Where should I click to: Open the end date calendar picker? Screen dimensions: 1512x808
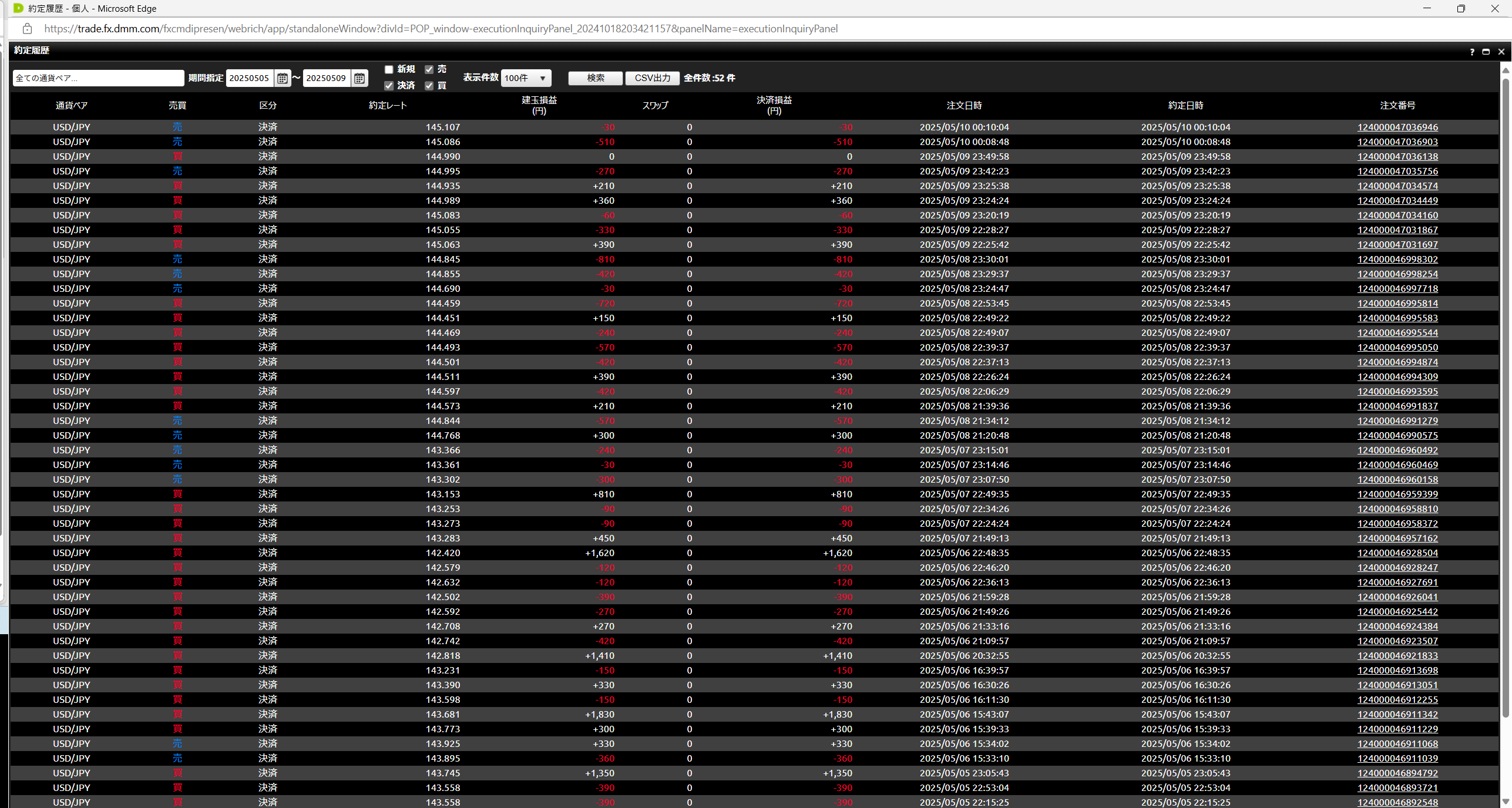coord(359,78)
